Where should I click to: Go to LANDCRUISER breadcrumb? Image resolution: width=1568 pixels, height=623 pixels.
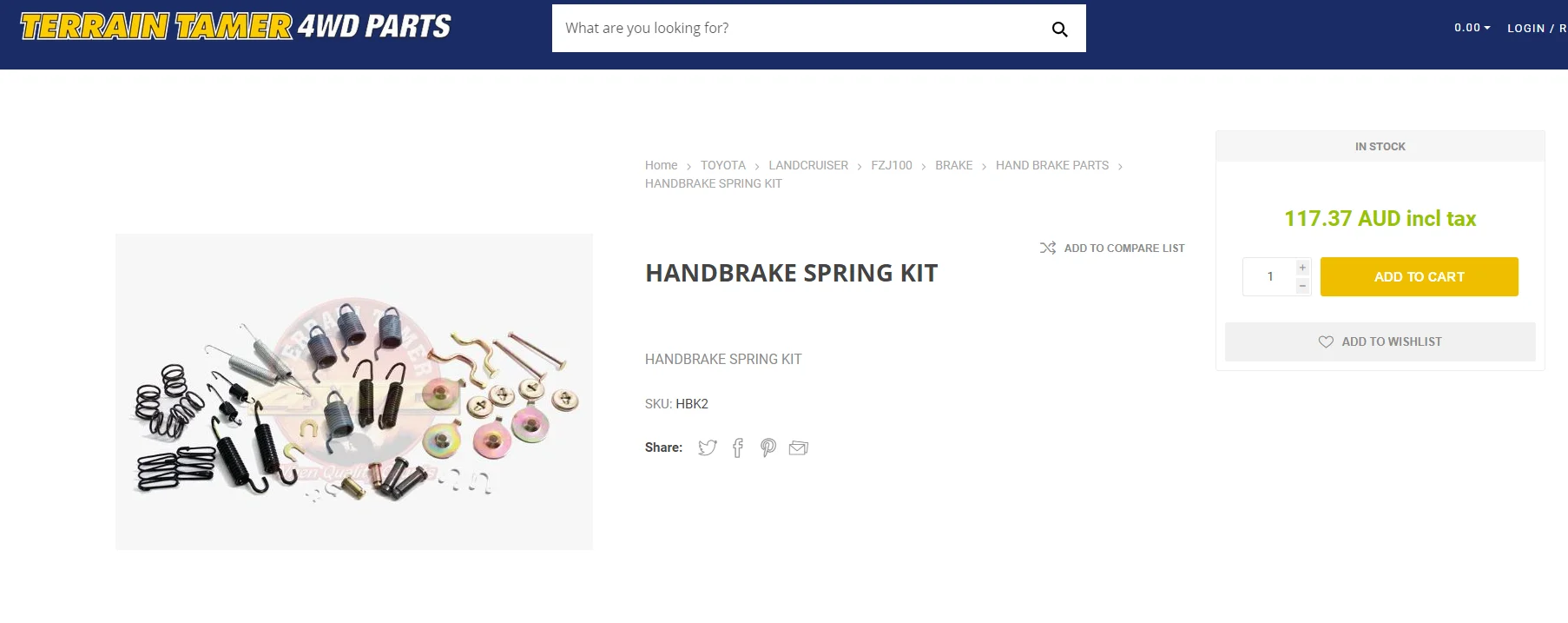(808, 165)
